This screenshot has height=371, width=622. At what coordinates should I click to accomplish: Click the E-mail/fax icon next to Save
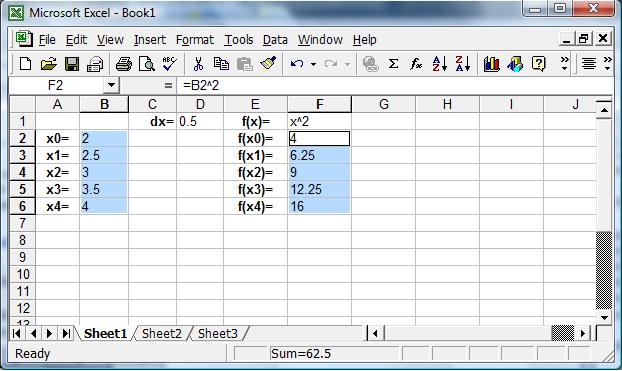point(95,63)
